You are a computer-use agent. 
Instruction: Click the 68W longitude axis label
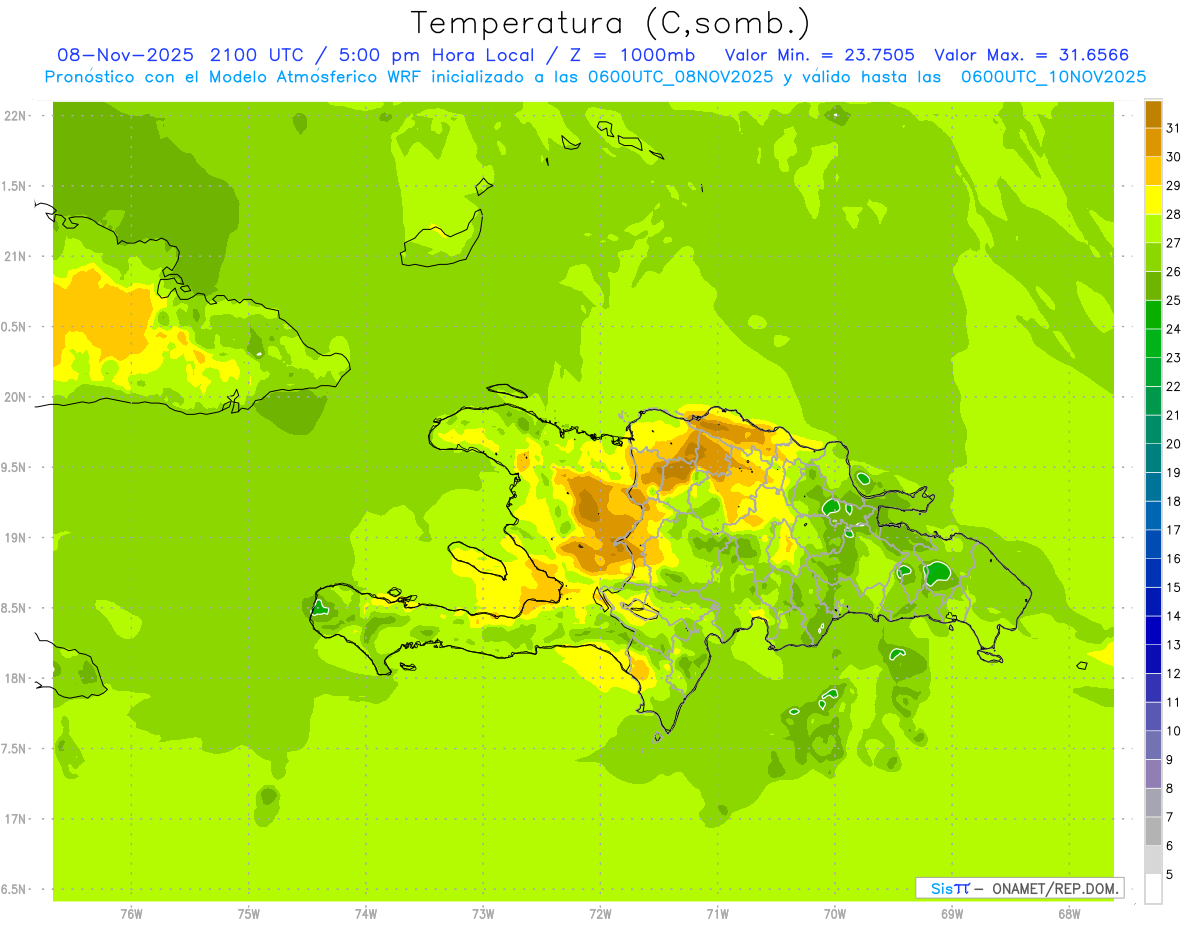(1069, 913)
